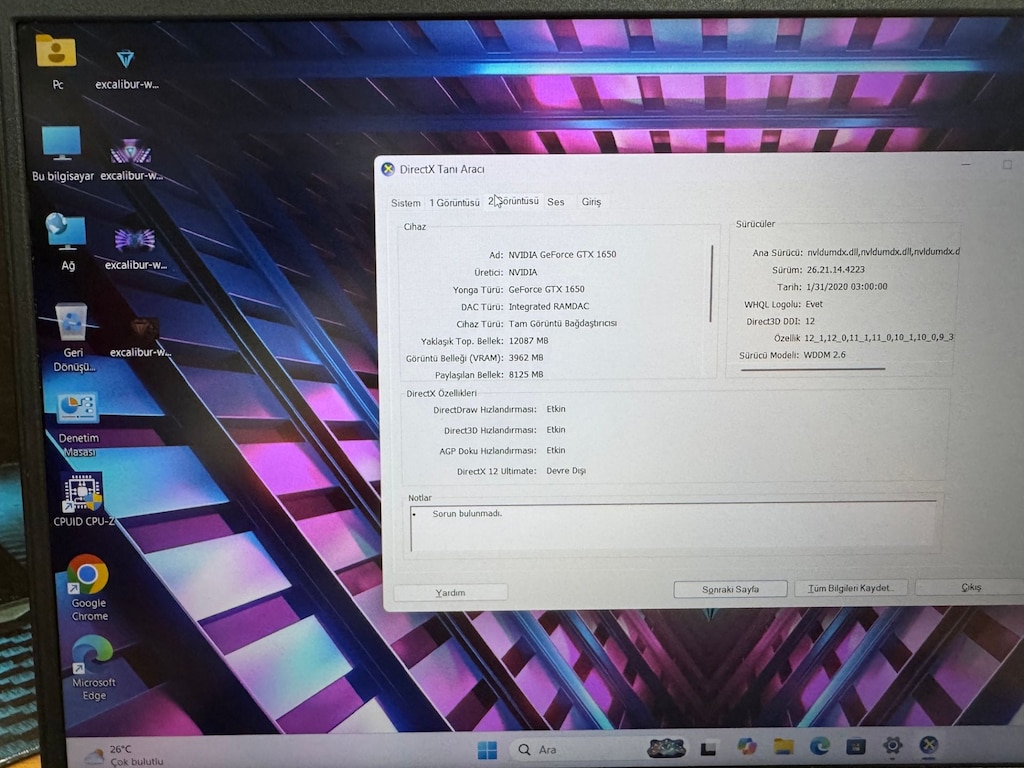Click the WHQL Logolu value Evet
The height and width of the screenshot is (768, 1024).
814,304
